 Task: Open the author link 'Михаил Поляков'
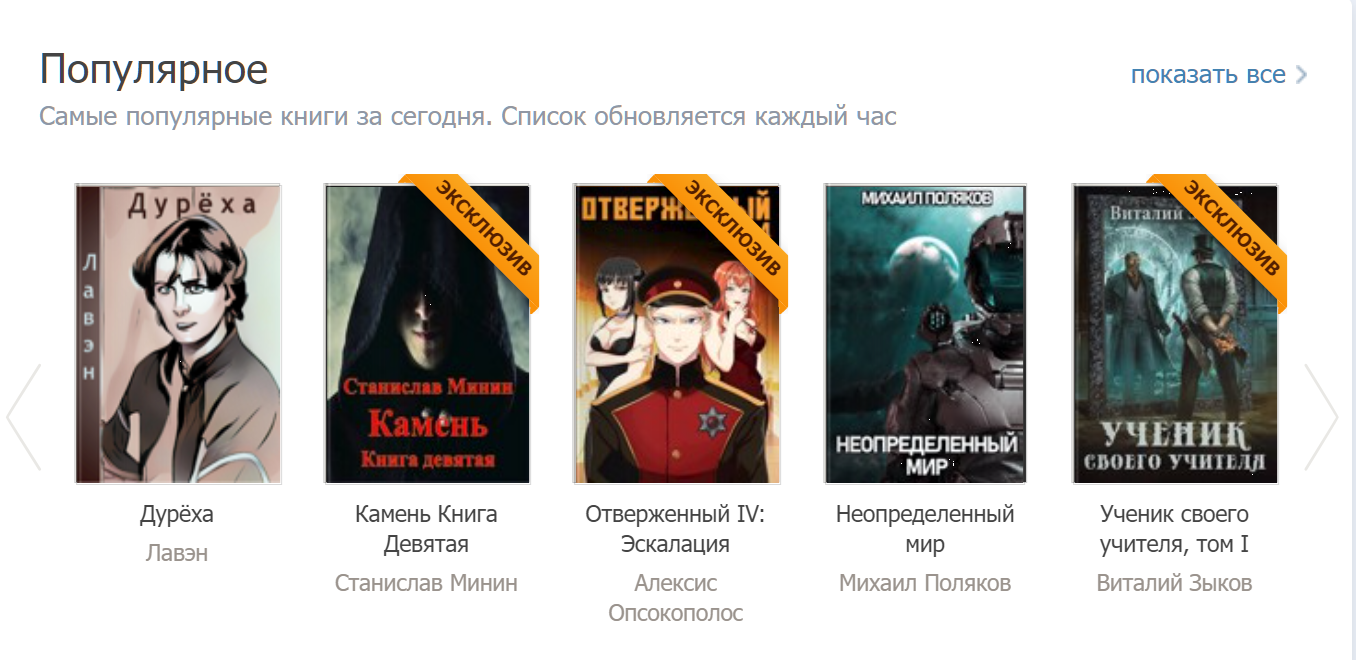tap(925, 583)
